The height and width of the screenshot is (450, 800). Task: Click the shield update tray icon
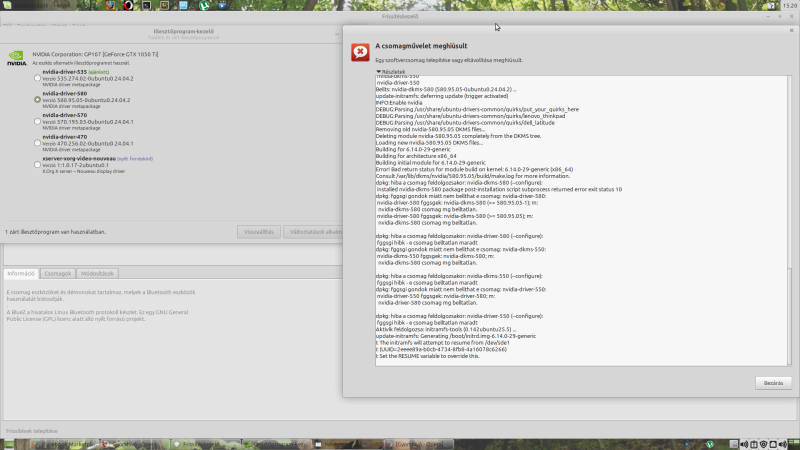pyautogui.click(x=763, y=444)
